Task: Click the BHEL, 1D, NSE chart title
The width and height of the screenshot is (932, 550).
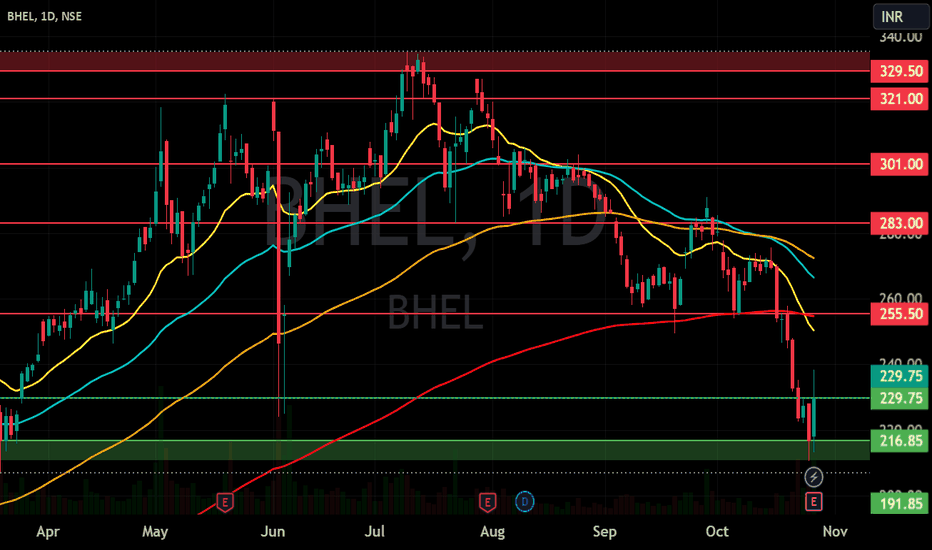Action: pos(45,17)
